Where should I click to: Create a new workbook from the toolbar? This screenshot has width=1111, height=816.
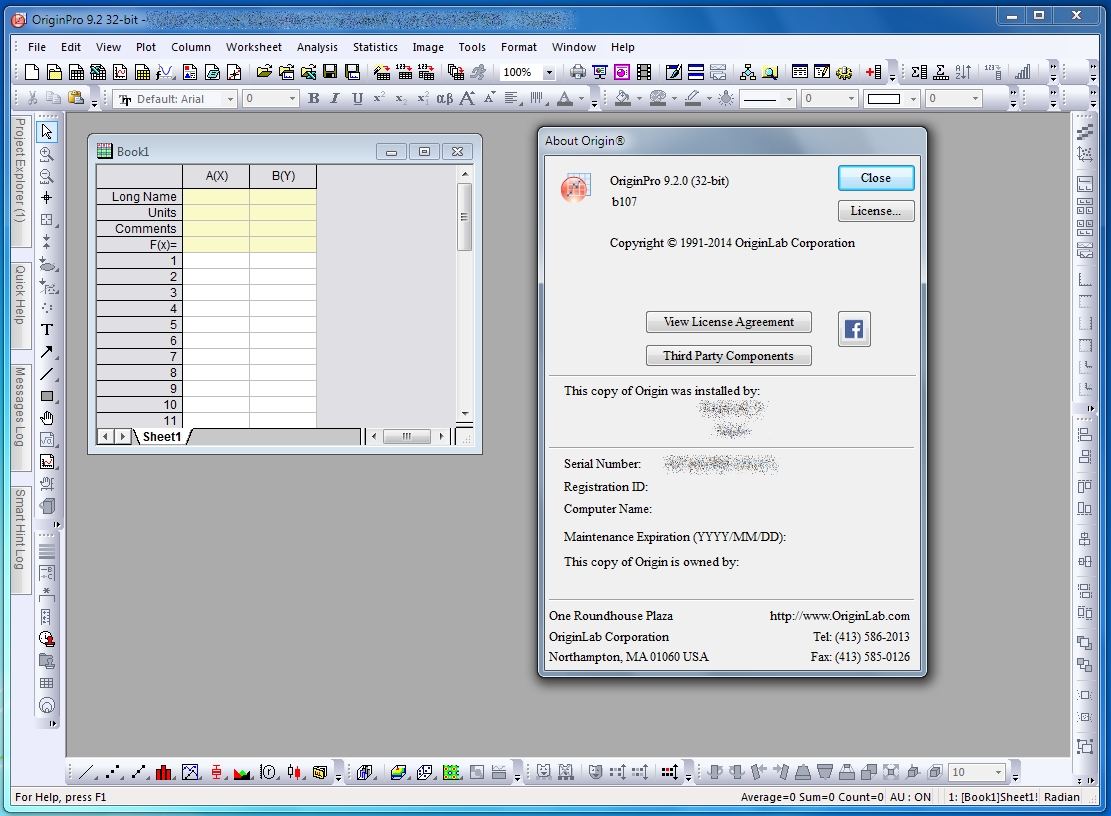76,72
